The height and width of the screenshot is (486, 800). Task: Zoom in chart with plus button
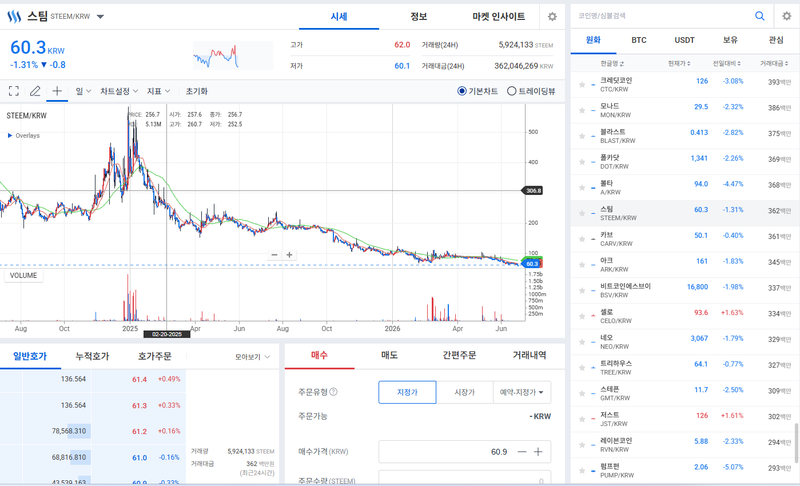click(289, 254)
